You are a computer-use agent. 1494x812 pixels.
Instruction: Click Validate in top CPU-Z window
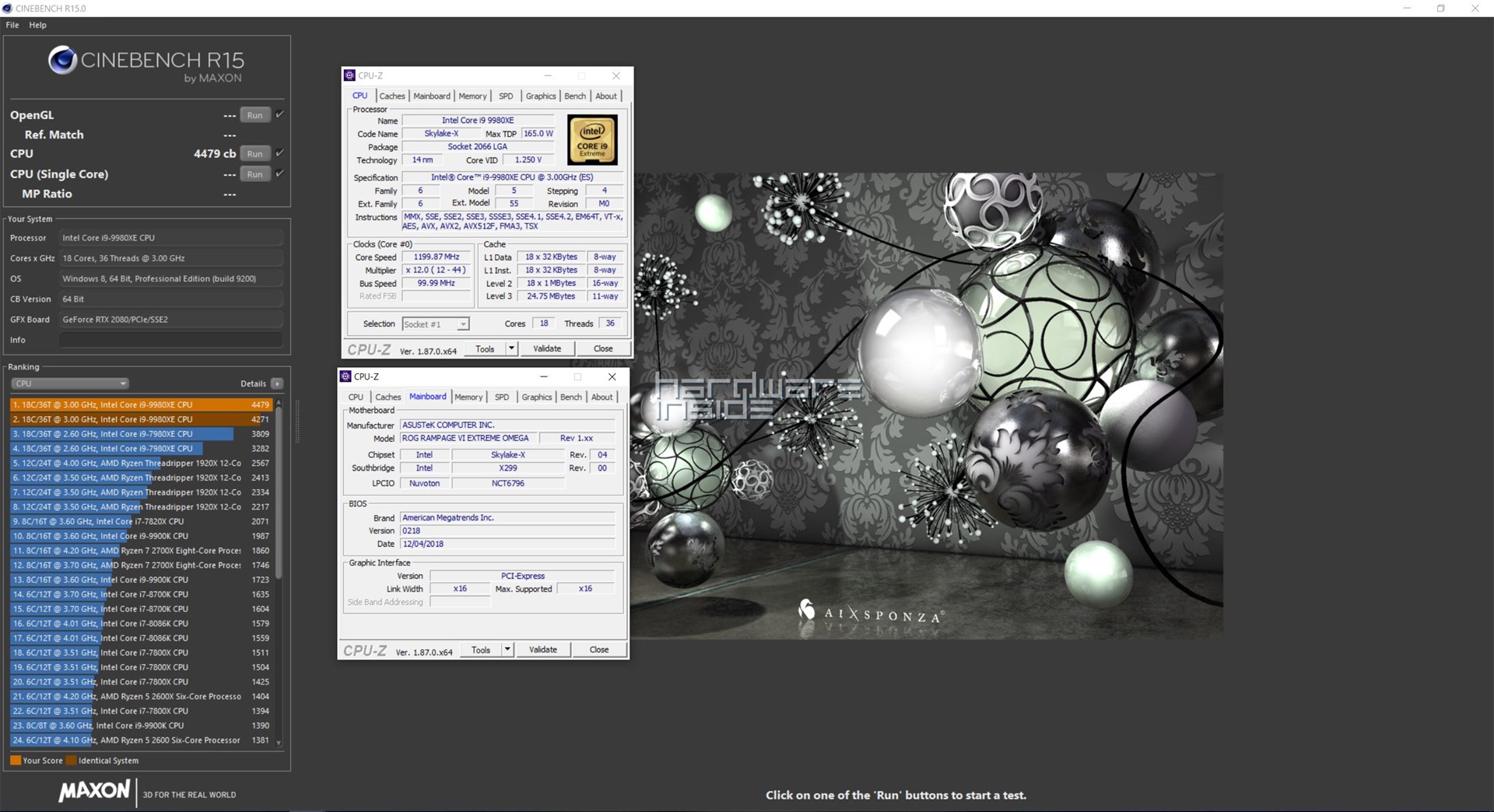coord(547,348)
